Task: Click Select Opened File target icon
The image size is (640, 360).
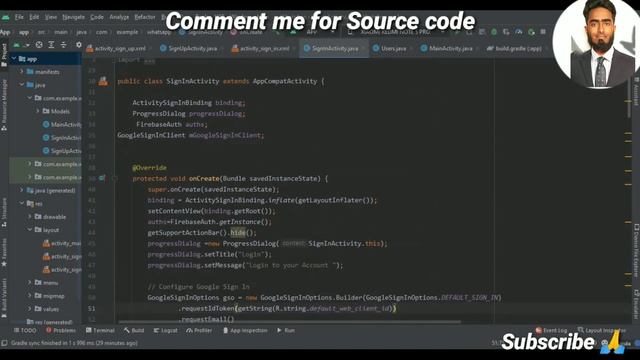Action: pyautogui.click(x=39, y=45)
